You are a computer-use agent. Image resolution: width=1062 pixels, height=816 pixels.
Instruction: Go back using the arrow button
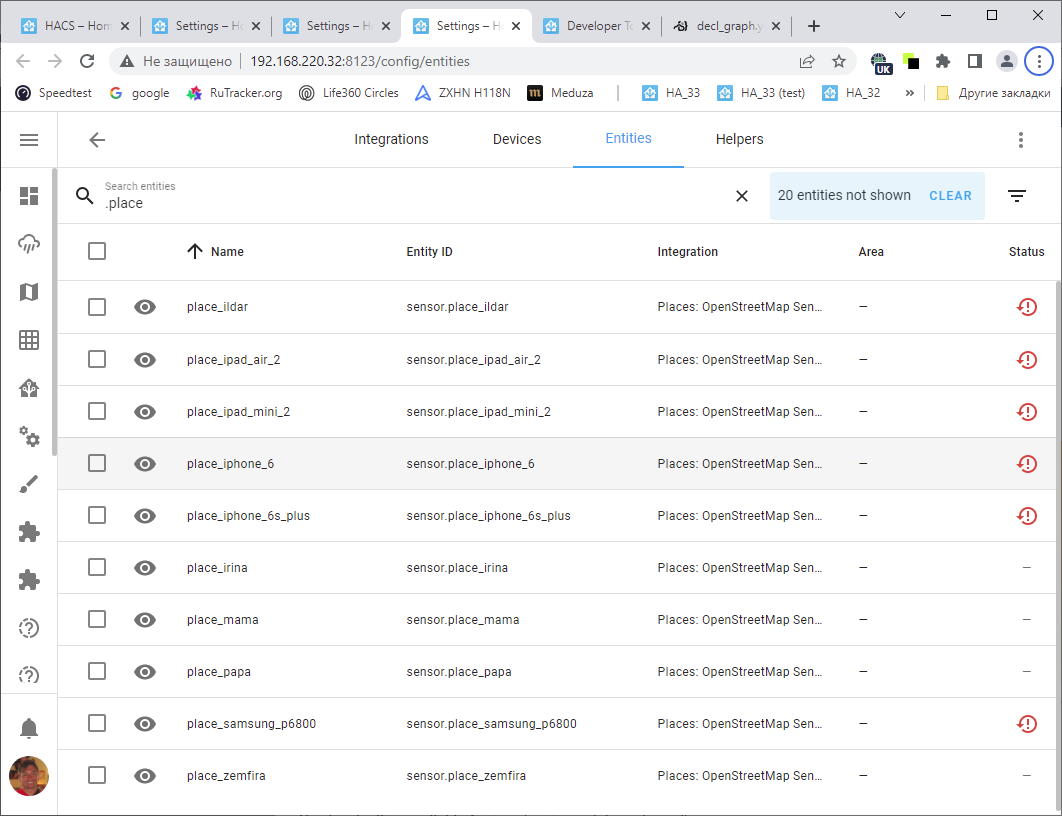tap(96, 140)
